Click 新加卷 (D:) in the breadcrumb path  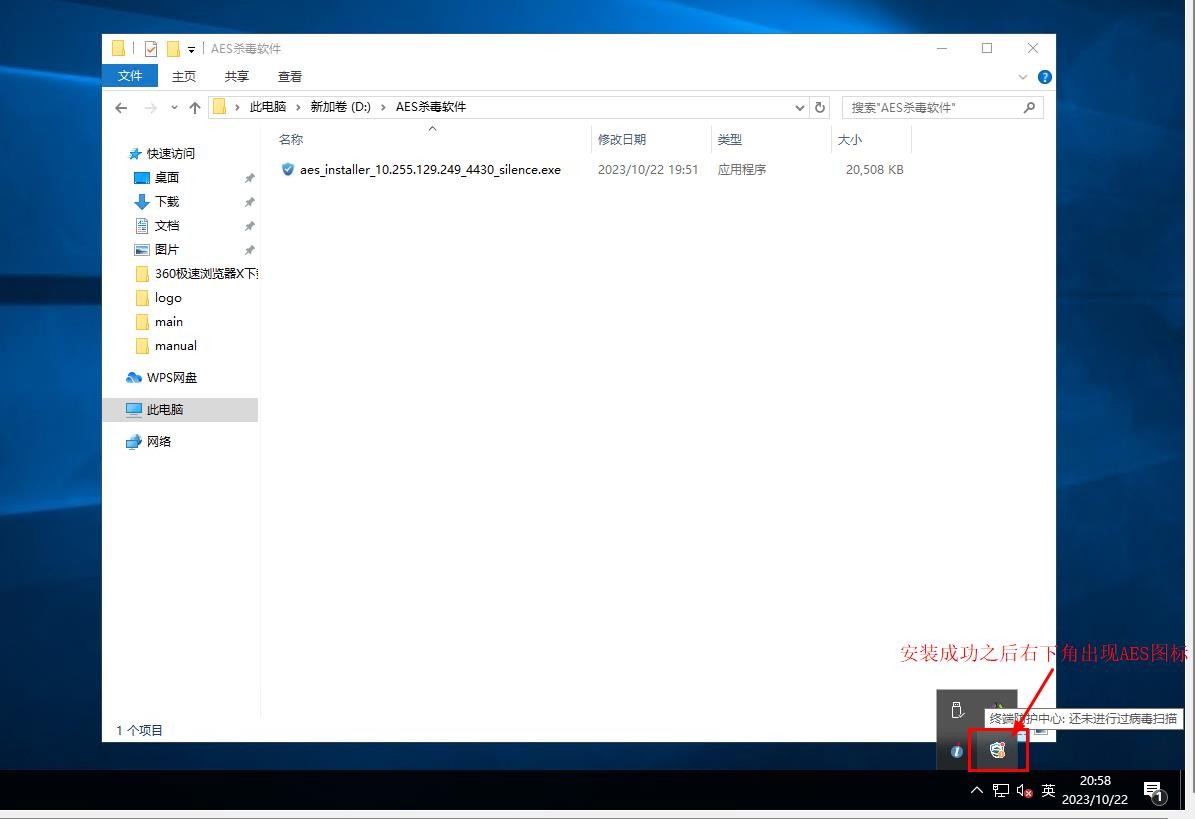tap(340, 107)
